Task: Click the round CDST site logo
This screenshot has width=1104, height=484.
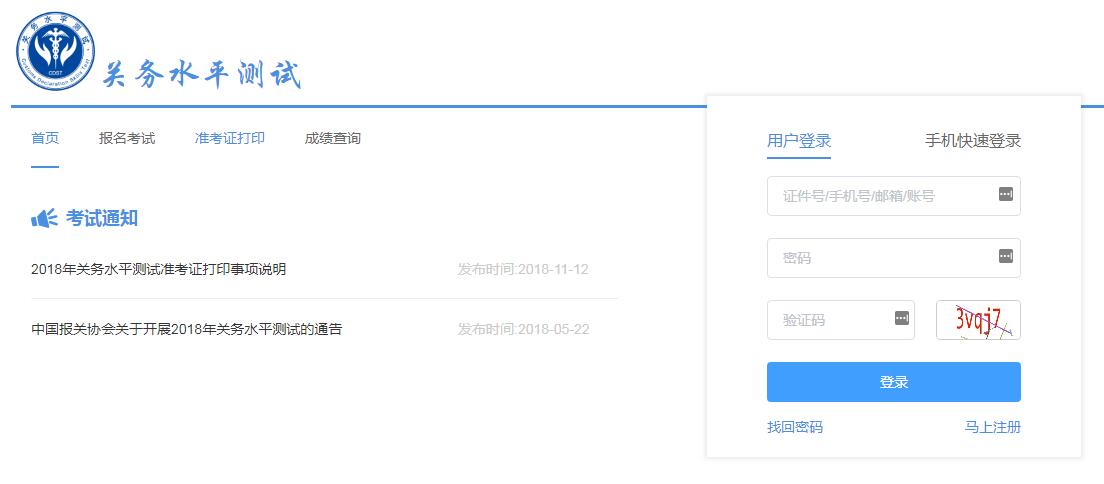Action: tap(55, 51)
